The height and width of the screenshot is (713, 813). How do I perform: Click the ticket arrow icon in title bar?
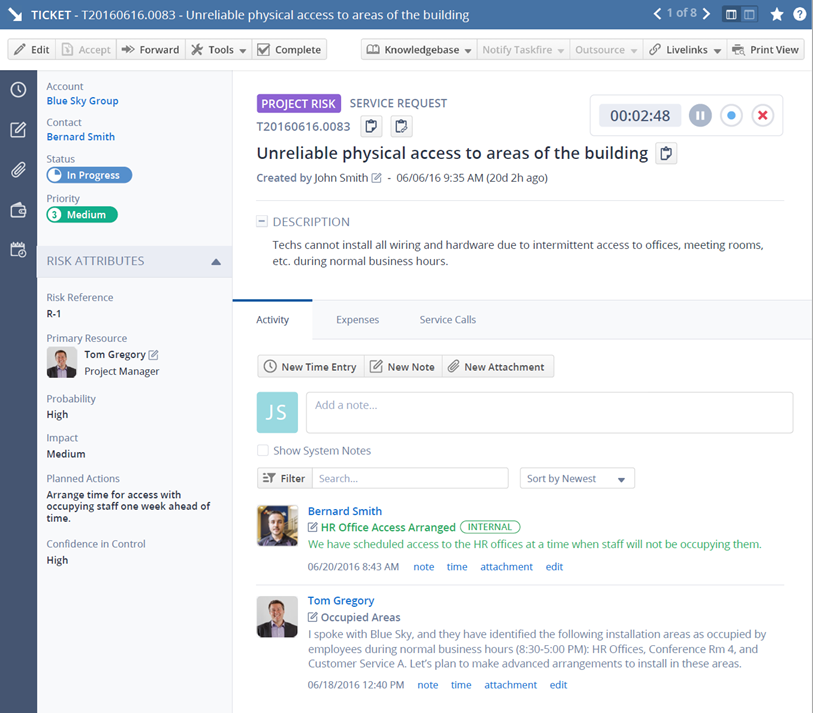pyautogui.click(x=15, y=14)
